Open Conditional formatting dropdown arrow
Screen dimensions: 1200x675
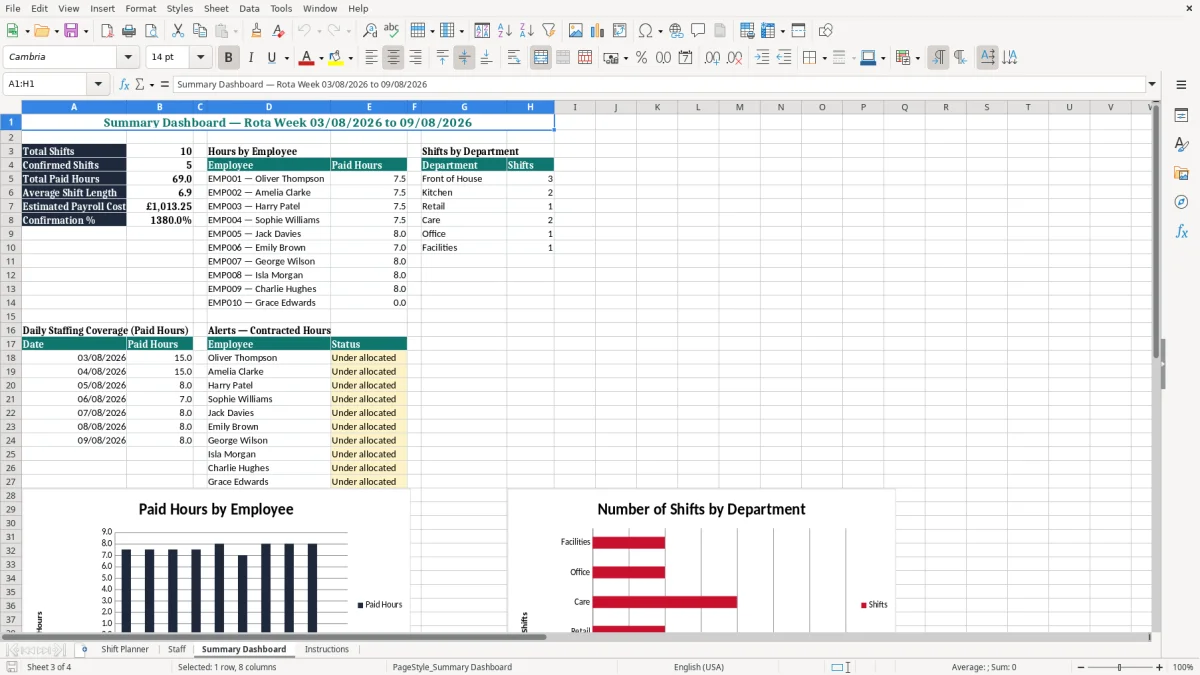click(917, 58)
